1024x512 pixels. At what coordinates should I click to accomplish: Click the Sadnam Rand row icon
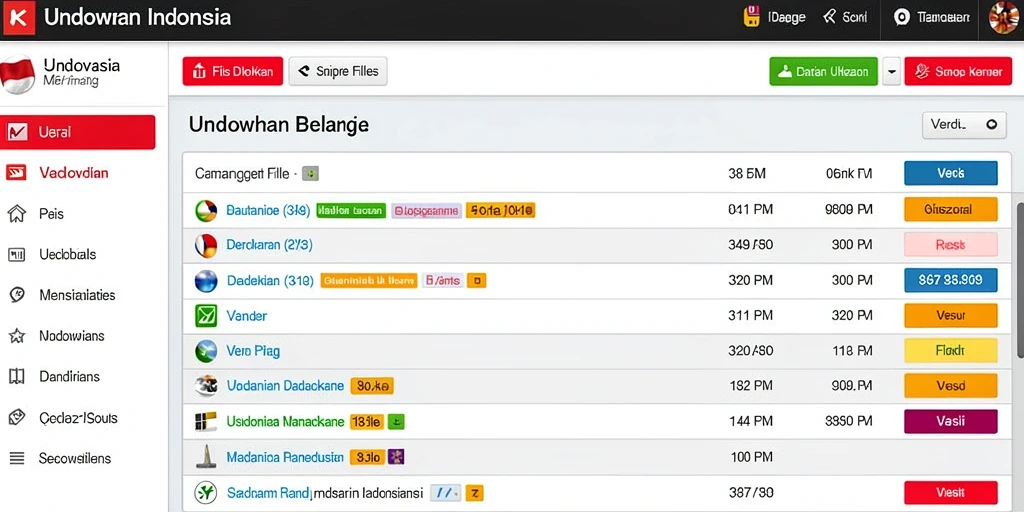pyautogui.click(x=206, y=492)
